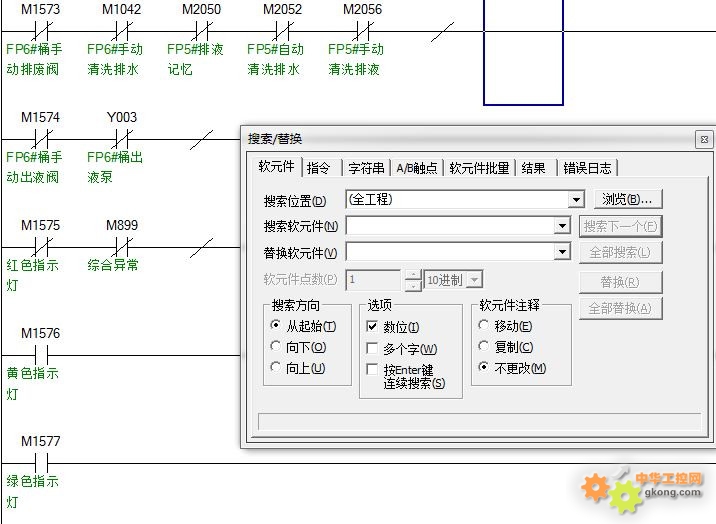This screenshot has width=716, height=524.
Task: Select the M1573 contact
Action: point(41,31)
